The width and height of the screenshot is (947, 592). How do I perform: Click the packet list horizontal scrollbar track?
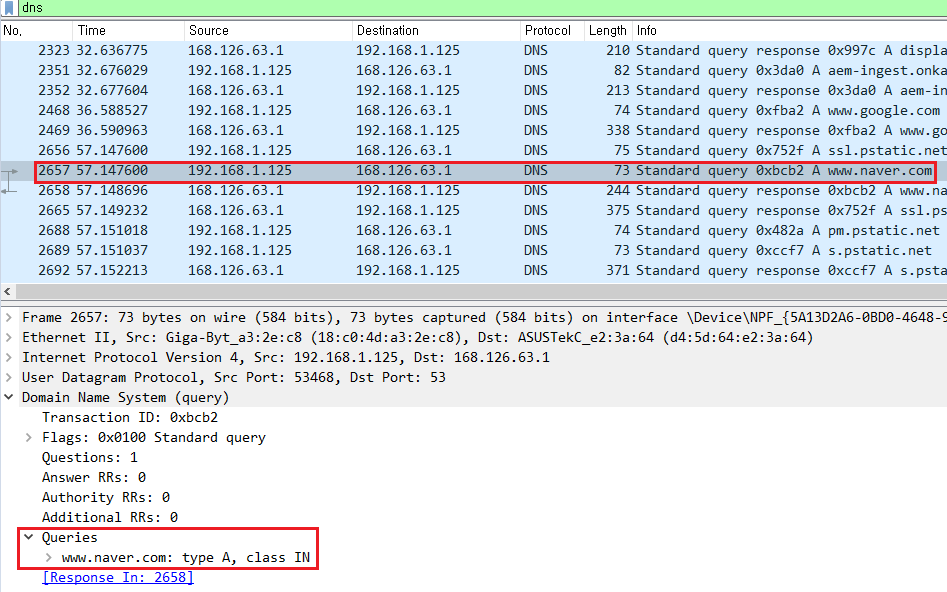coord(481,292)
